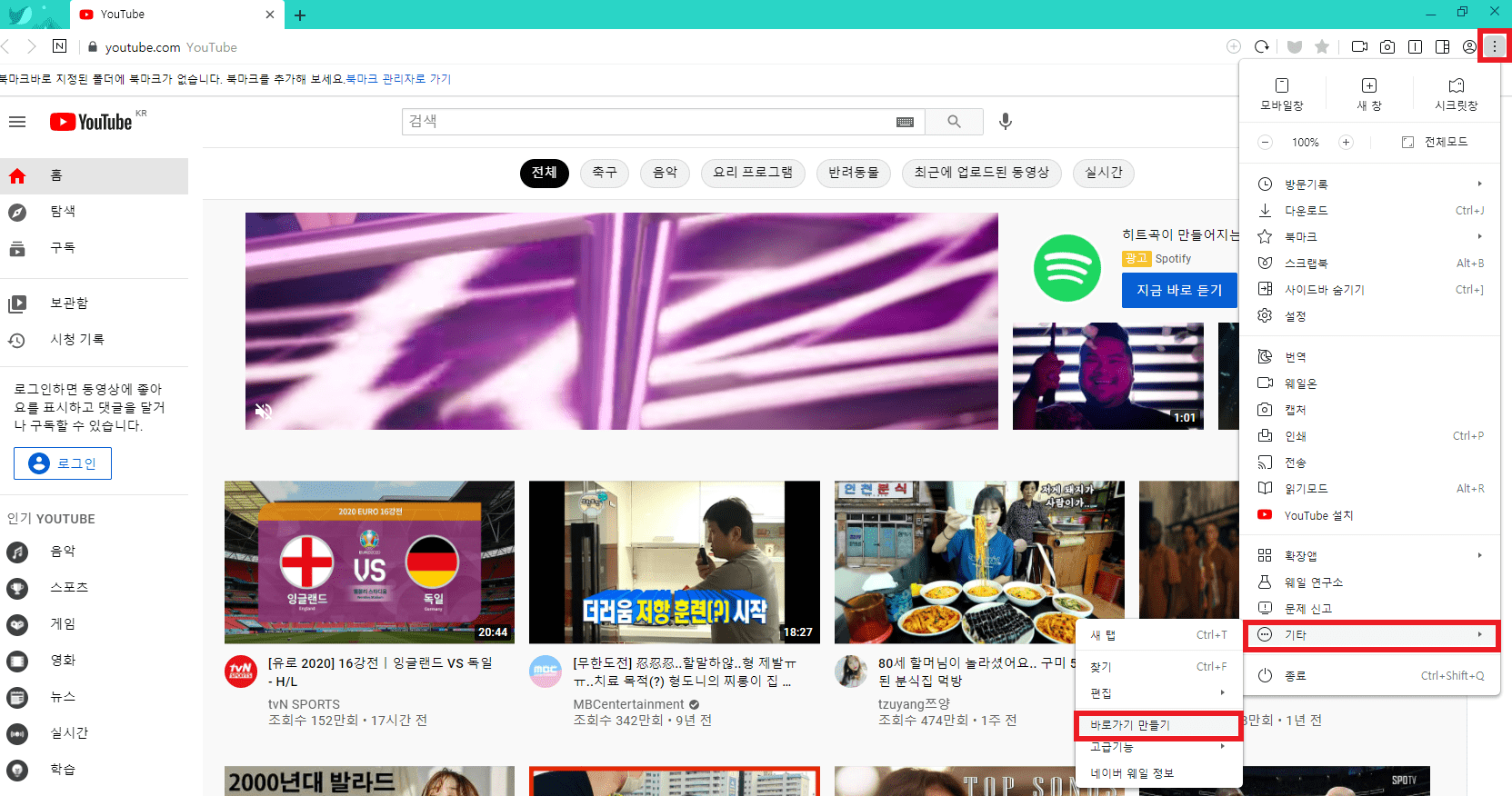Click the reload page icon in toolbar
The image size is (1512, 796).
click(x=1262, y=46)
